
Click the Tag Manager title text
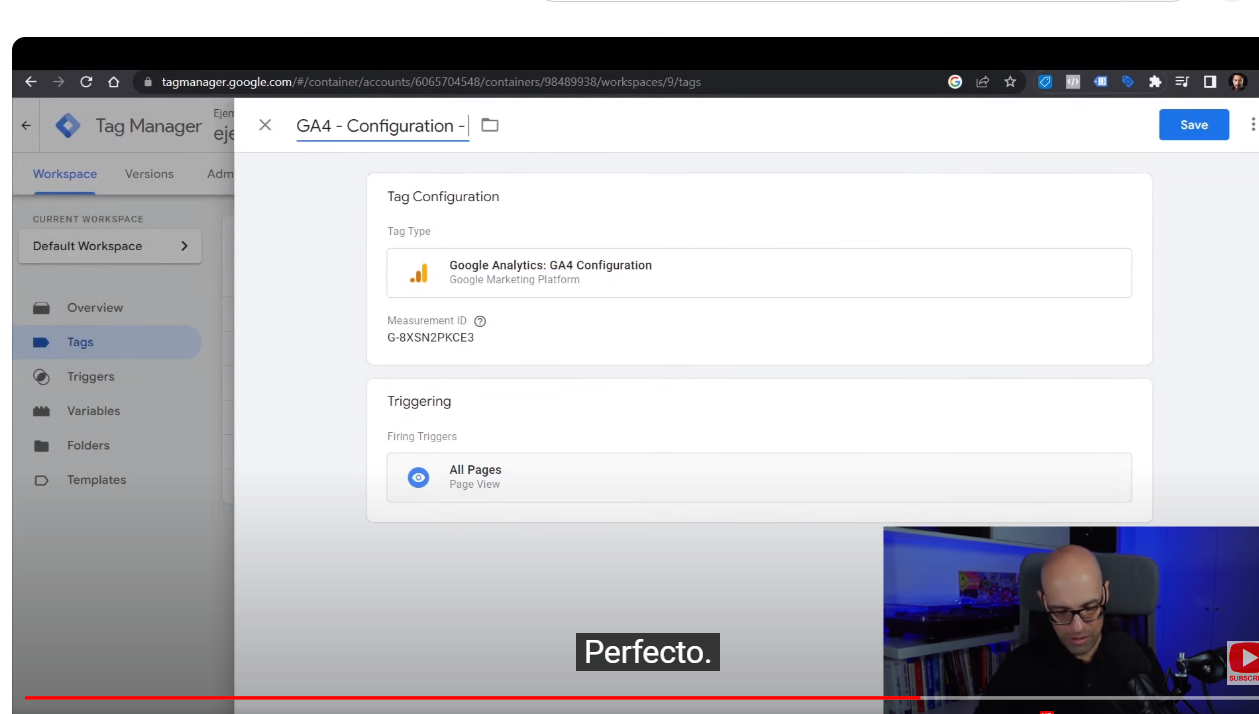(x=149, y=126)
